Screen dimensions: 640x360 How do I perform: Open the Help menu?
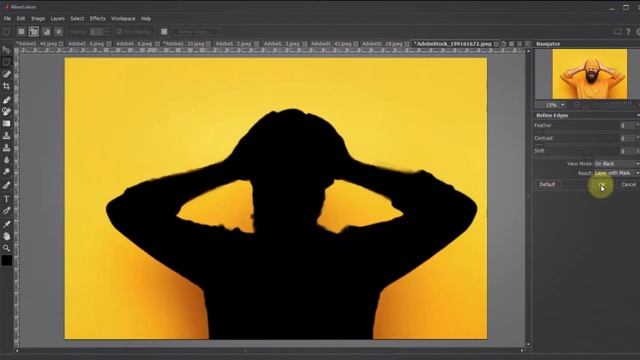[146, 18]
